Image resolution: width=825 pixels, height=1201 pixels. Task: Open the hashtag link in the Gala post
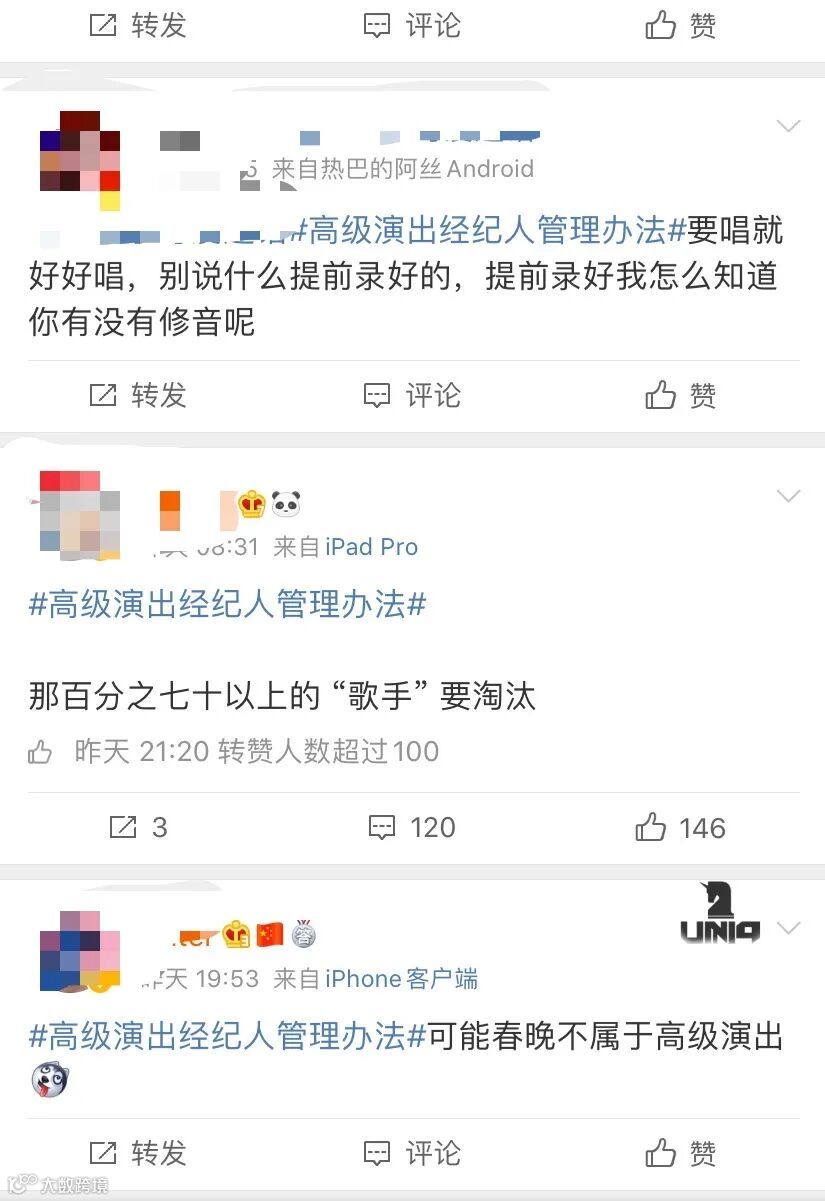tap(228, 1036)
